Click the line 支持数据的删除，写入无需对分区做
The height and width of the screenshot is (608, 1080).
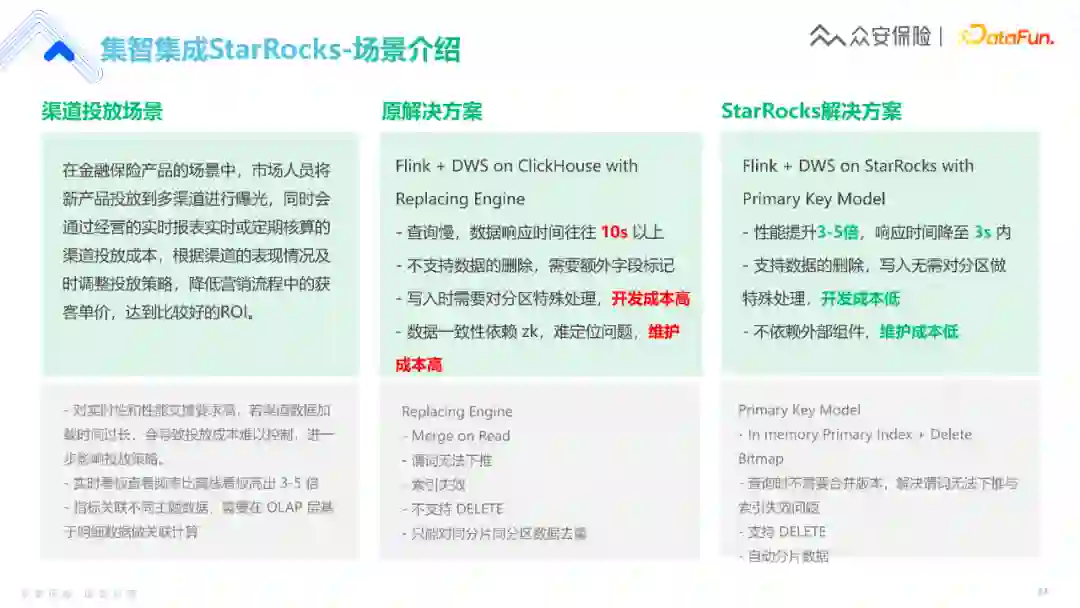point(874,266)
